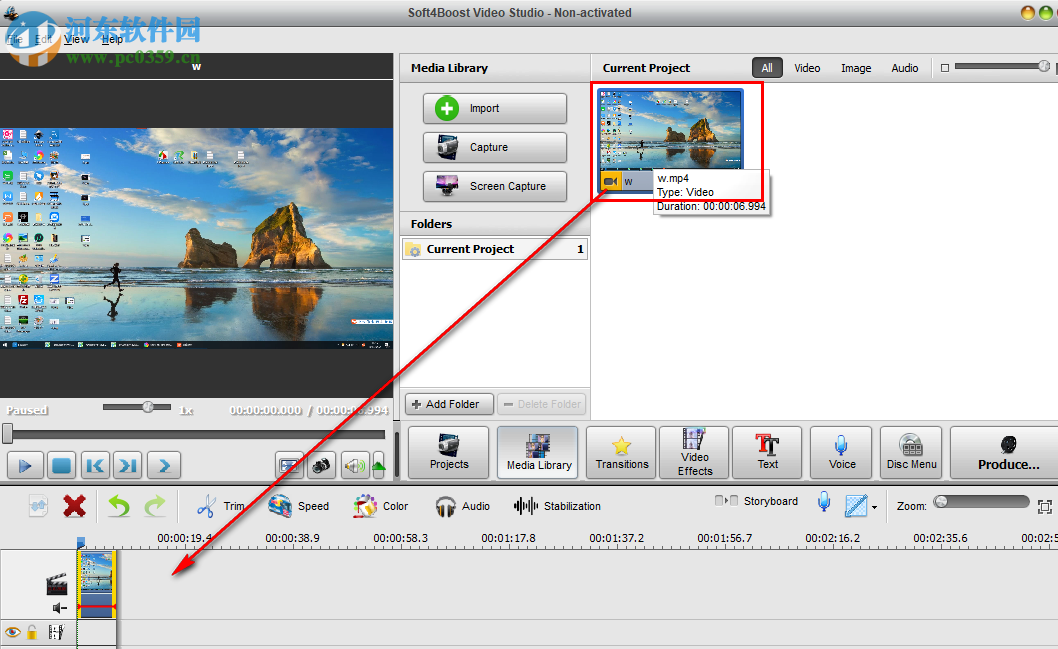Delete selected clip with red X
The width and height of the screenshot is (1058, 649).
click(74, 505)
